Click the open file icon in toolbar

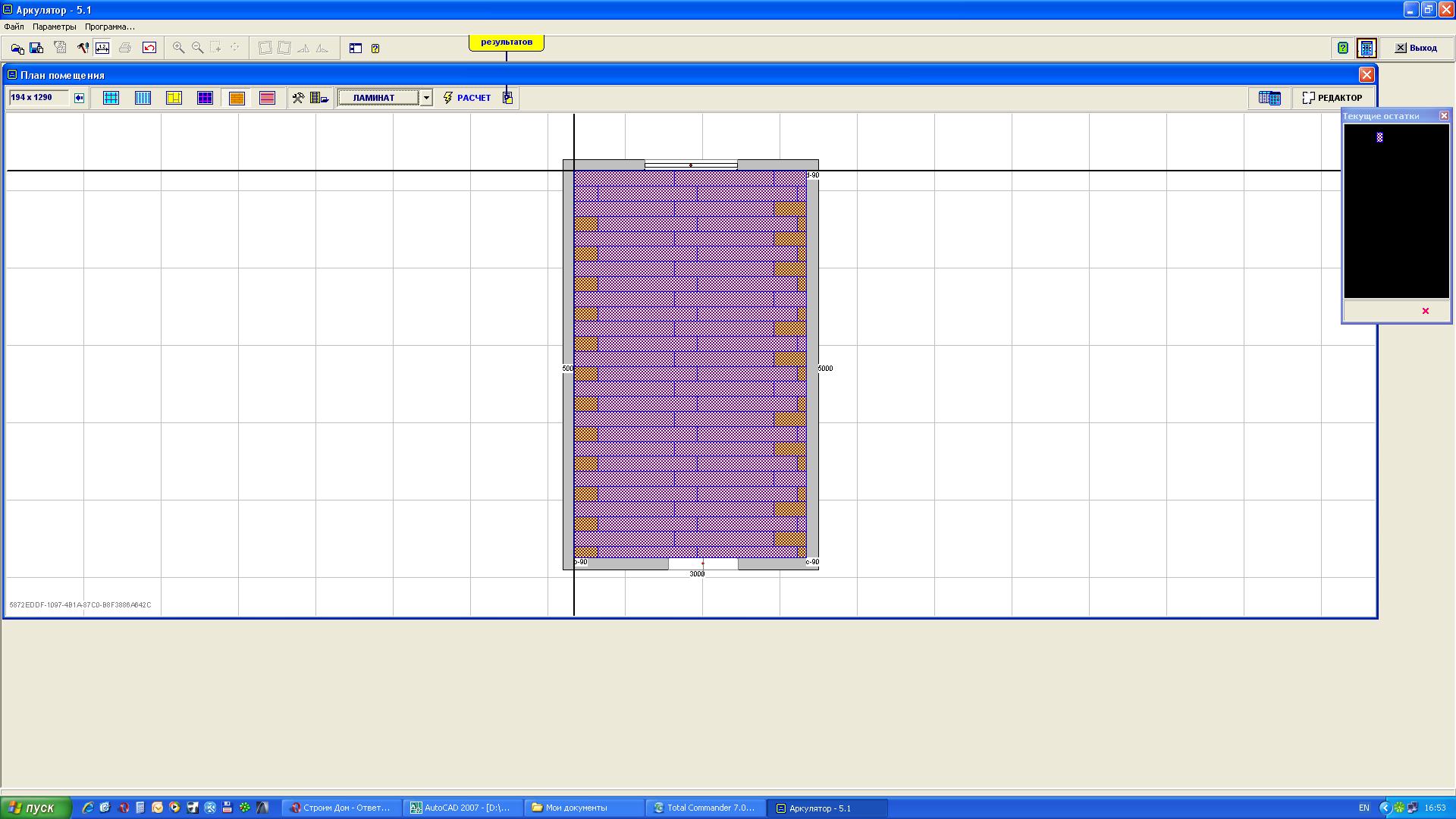click(x=17, y=48)
